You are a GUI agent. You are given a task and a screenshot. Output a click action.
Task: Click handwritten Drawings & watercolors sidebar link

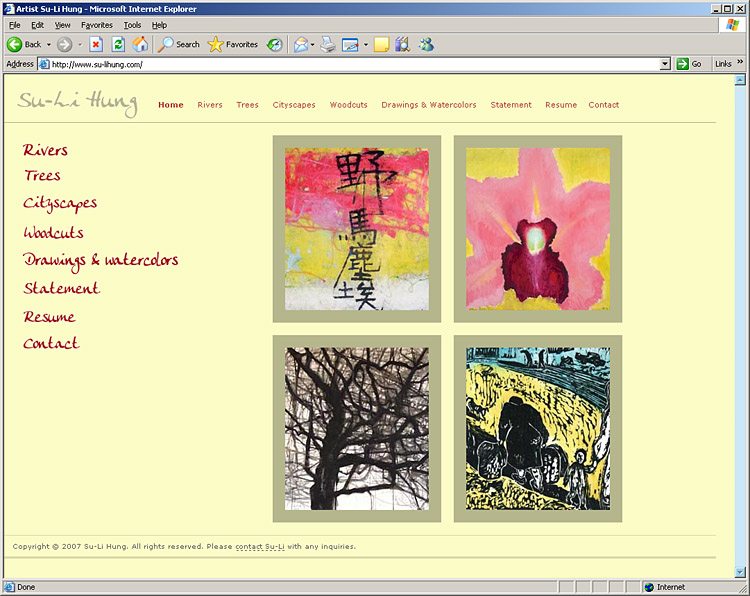tap(100, 261)
